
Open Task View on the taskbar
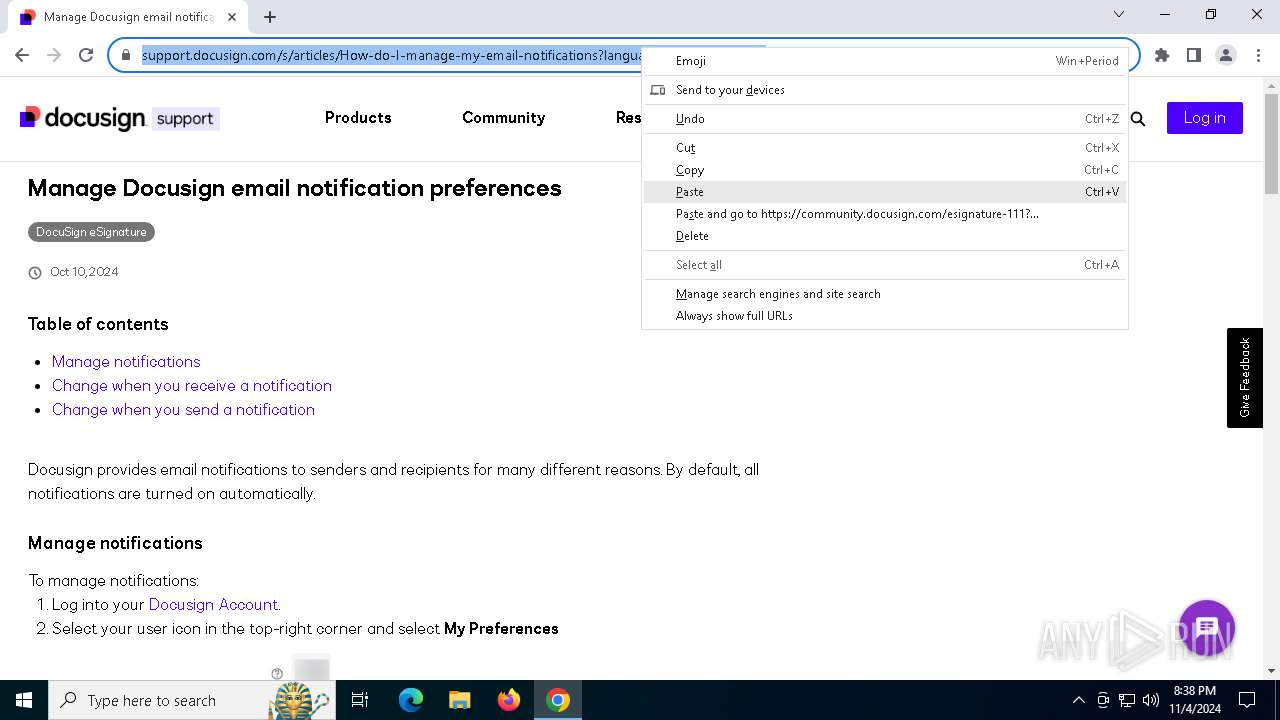tap(361, 700)
